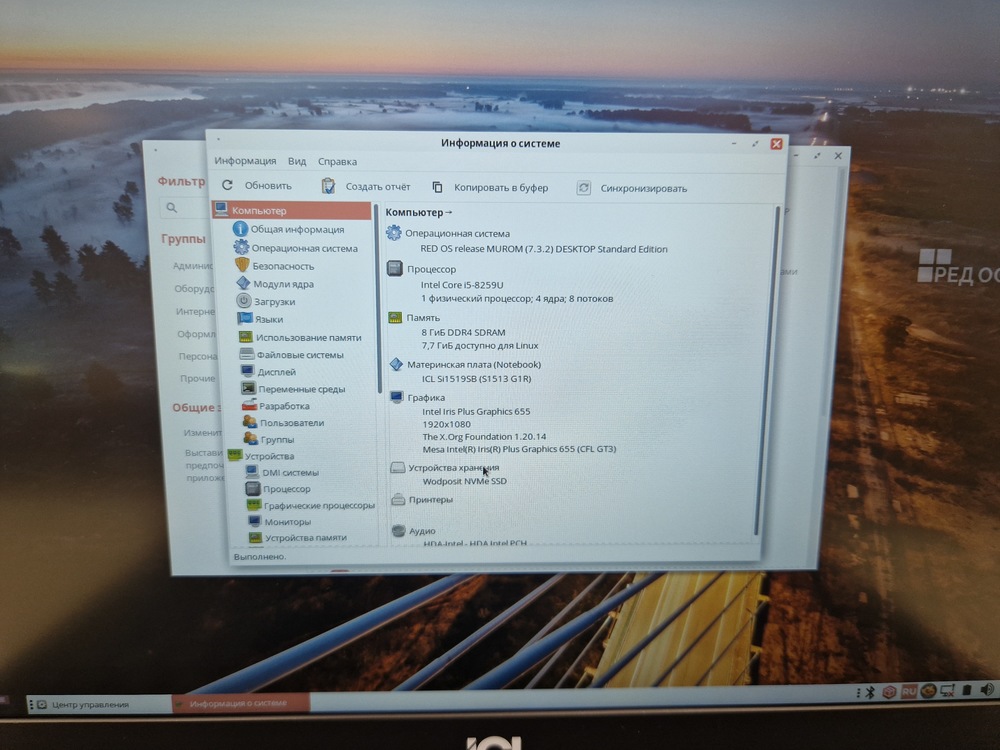Click the ICL Si1519SB (S1513 G1R) value

coord(476,379)
